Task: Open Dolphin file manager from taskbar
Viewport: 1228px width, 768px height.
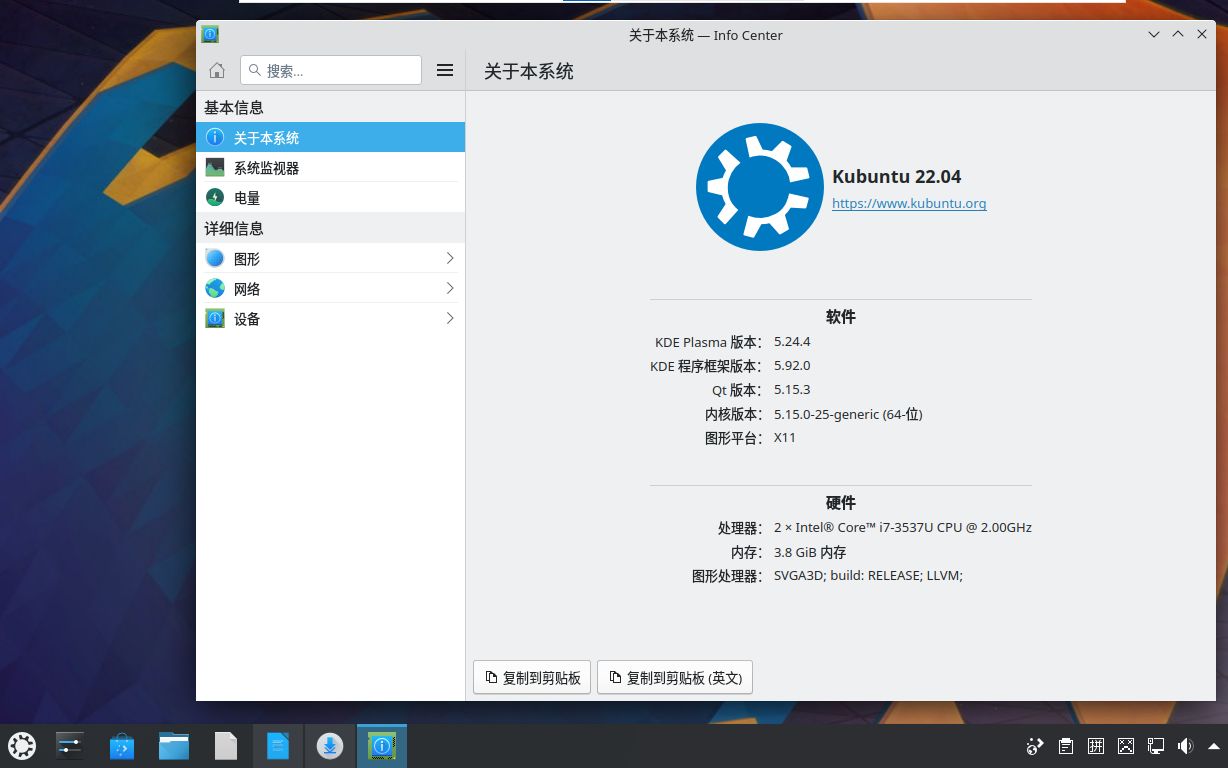Action: tap(174, 746)
